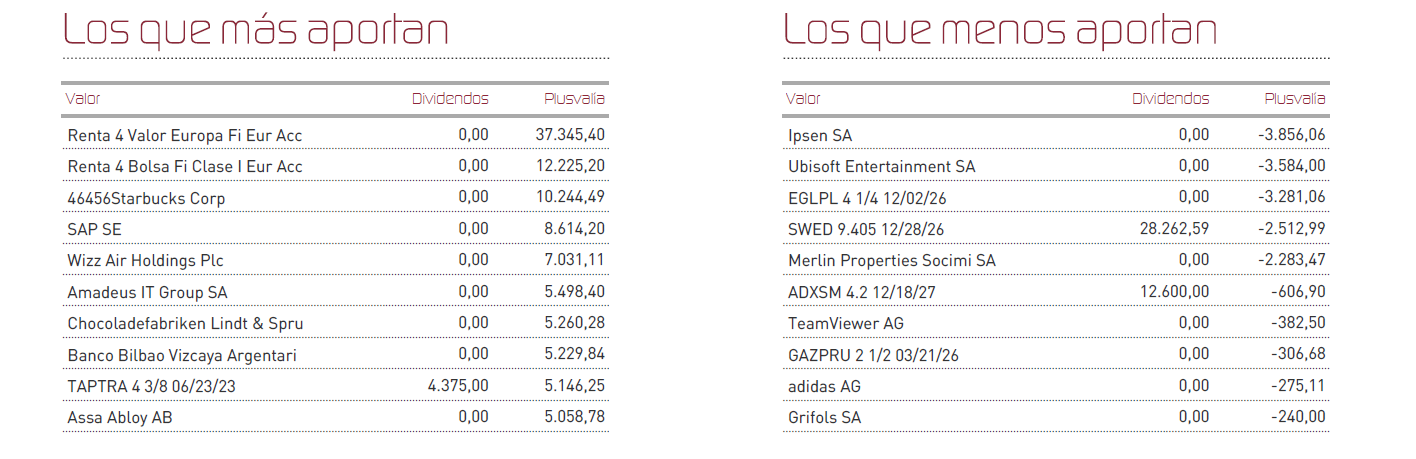The width and height of the screenshot is (1416, 459).
Task: Click the Dividendos header in the right table
Action: [1170, 99]
